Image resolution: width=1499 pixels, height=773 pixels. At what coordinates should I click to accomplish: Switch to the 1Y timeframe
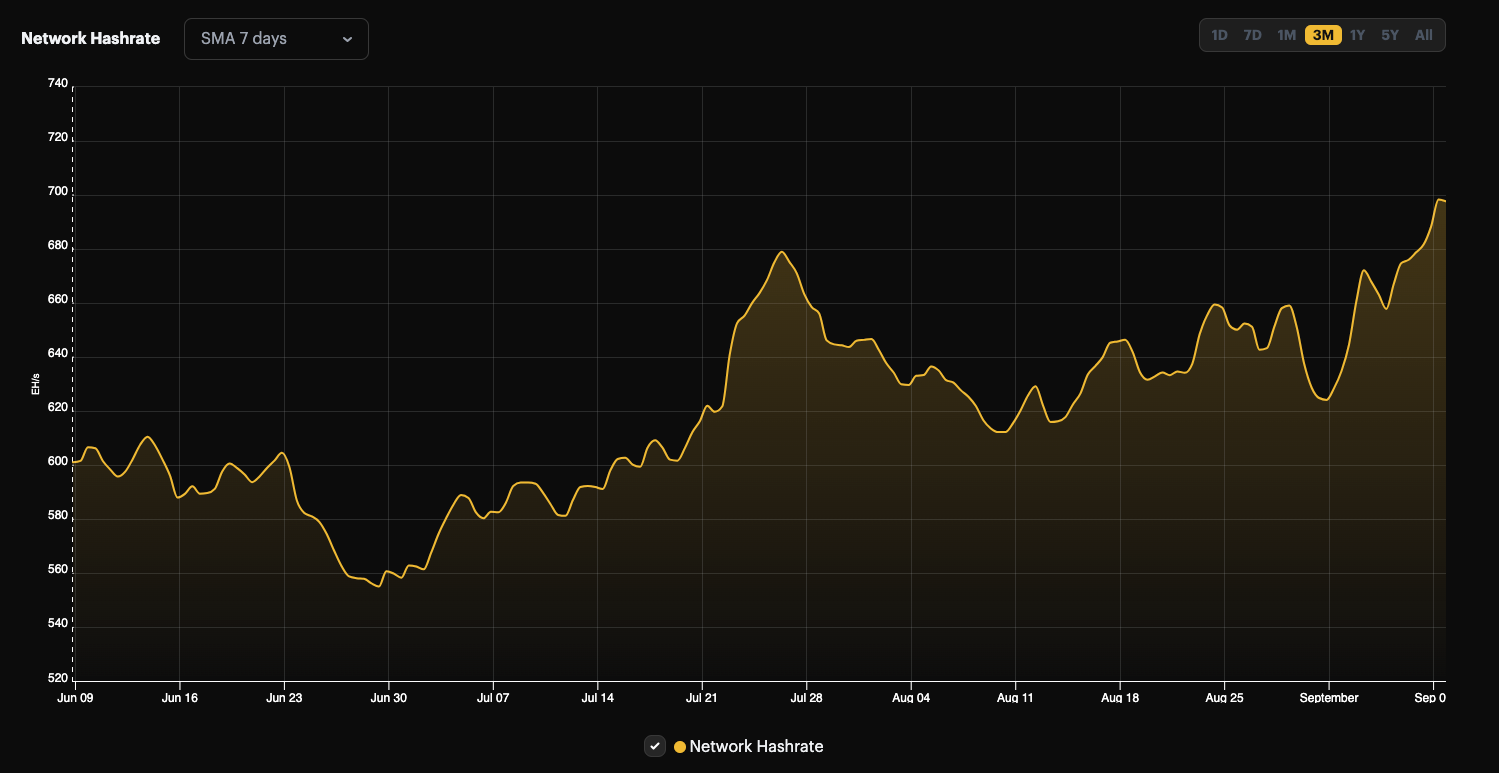(x=1357, y=34)
